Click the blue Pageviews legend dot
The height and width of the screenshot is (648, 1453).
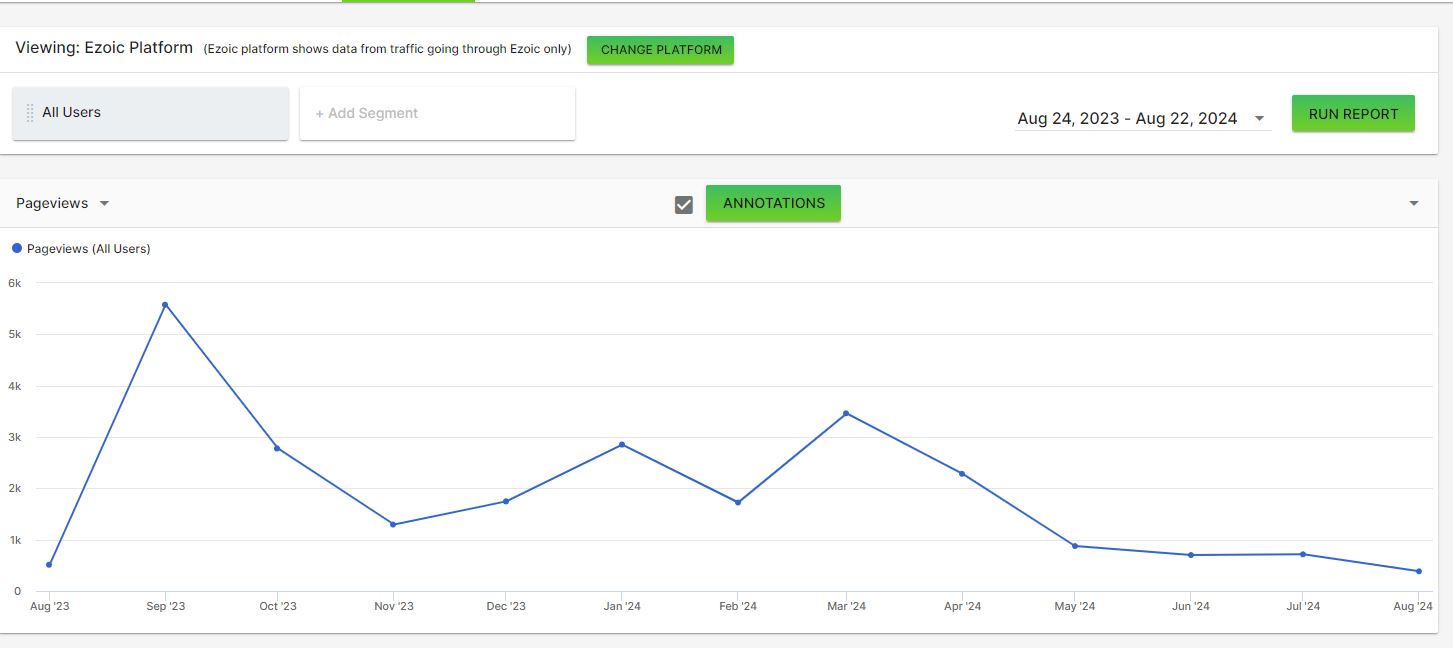(x=17, y=248)
